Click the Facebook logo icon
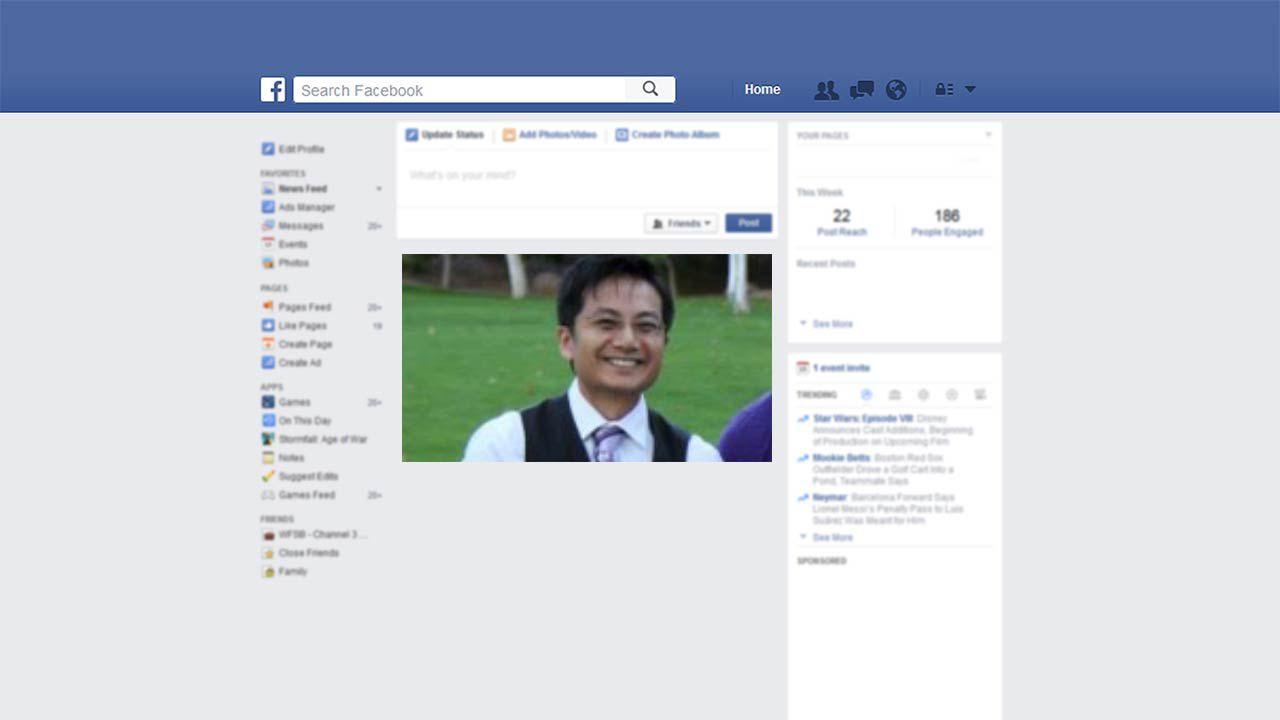 (273, 90)
